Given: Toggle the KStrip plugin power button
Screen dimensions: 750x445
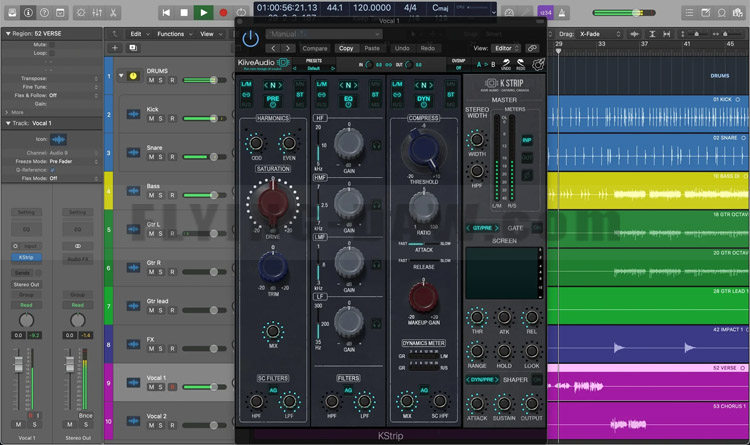Looking at the screenshot, I should coord(249,38).
